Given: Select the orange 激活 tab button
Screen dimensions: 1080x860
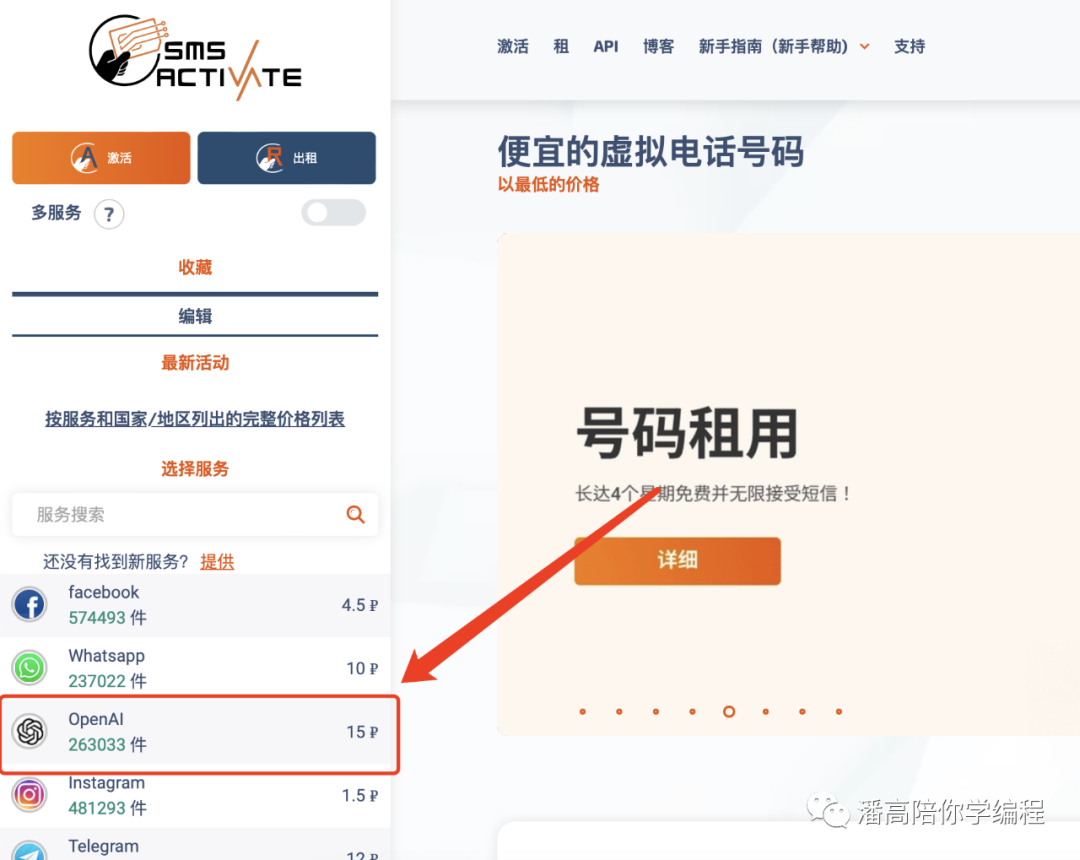Looking at the screenshot, I should click(x=101, y=158).
